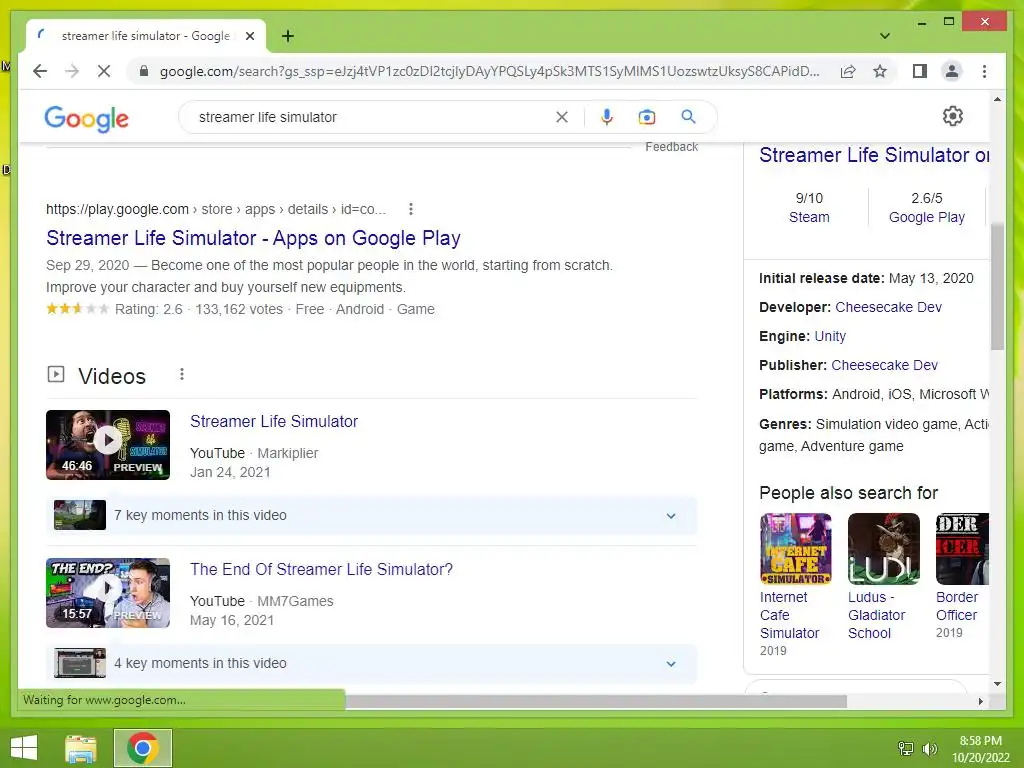
Task: Open Internet Cafe Simulator thumbnail
Action: 795,549
